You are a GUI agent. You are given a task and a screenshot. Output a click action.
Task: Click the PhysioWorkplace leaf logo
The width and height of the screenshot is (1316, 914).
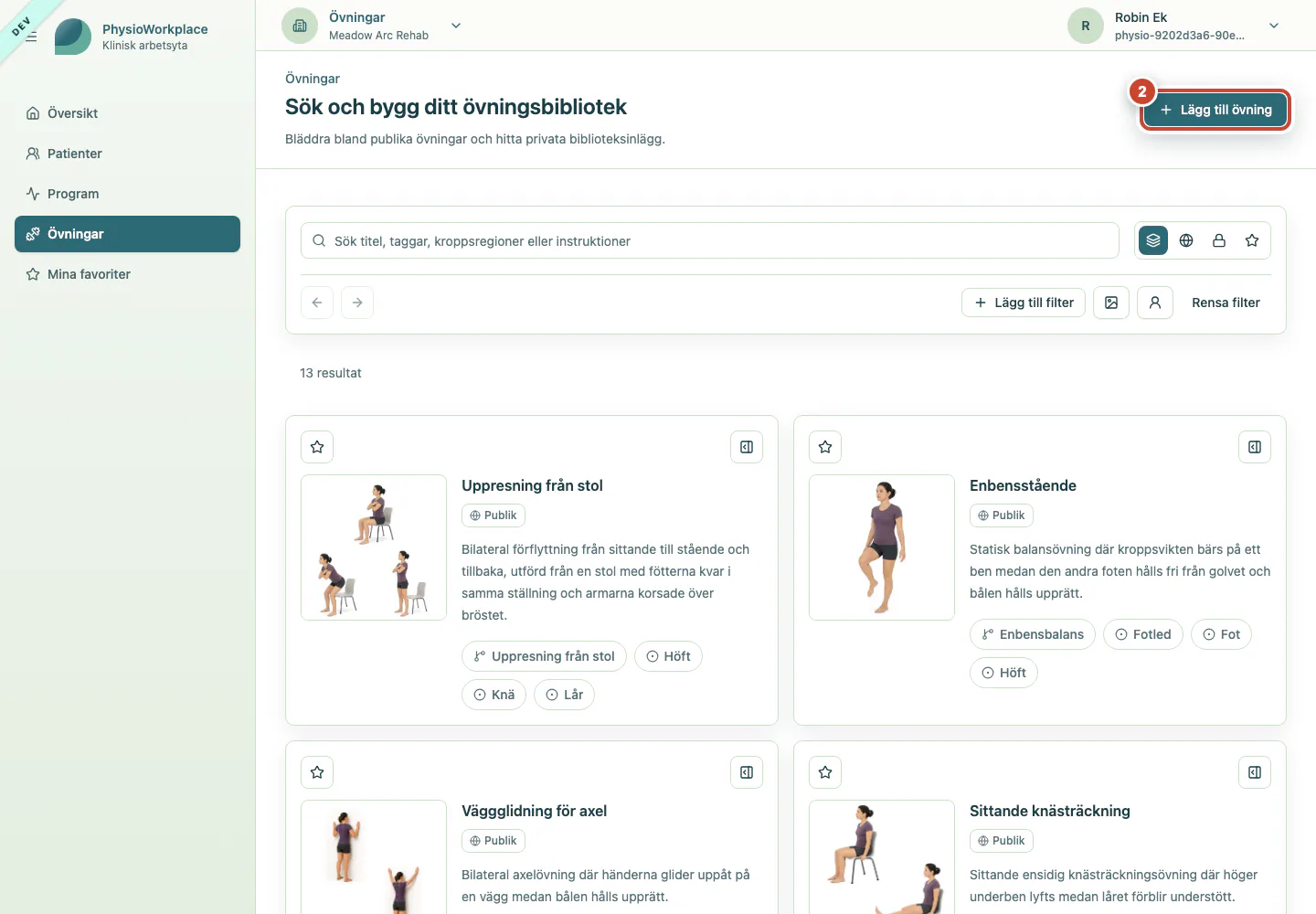[x=73, y=37]
